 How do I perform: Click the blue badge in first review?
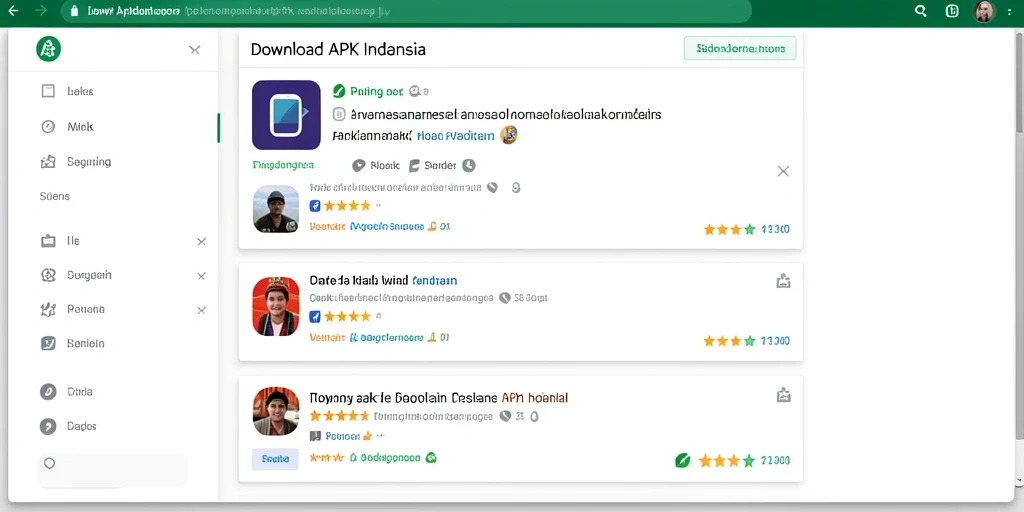pyautogui.click(x=315, y=206)
